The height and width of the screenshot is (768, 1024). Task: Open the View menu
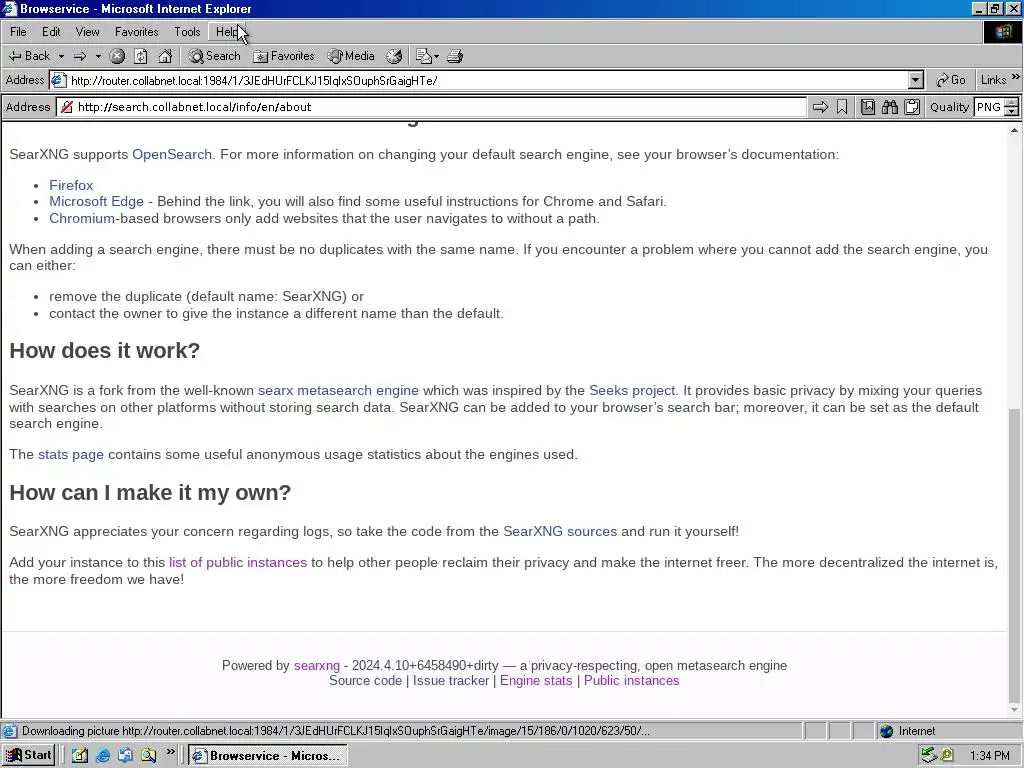click(88, 32)
